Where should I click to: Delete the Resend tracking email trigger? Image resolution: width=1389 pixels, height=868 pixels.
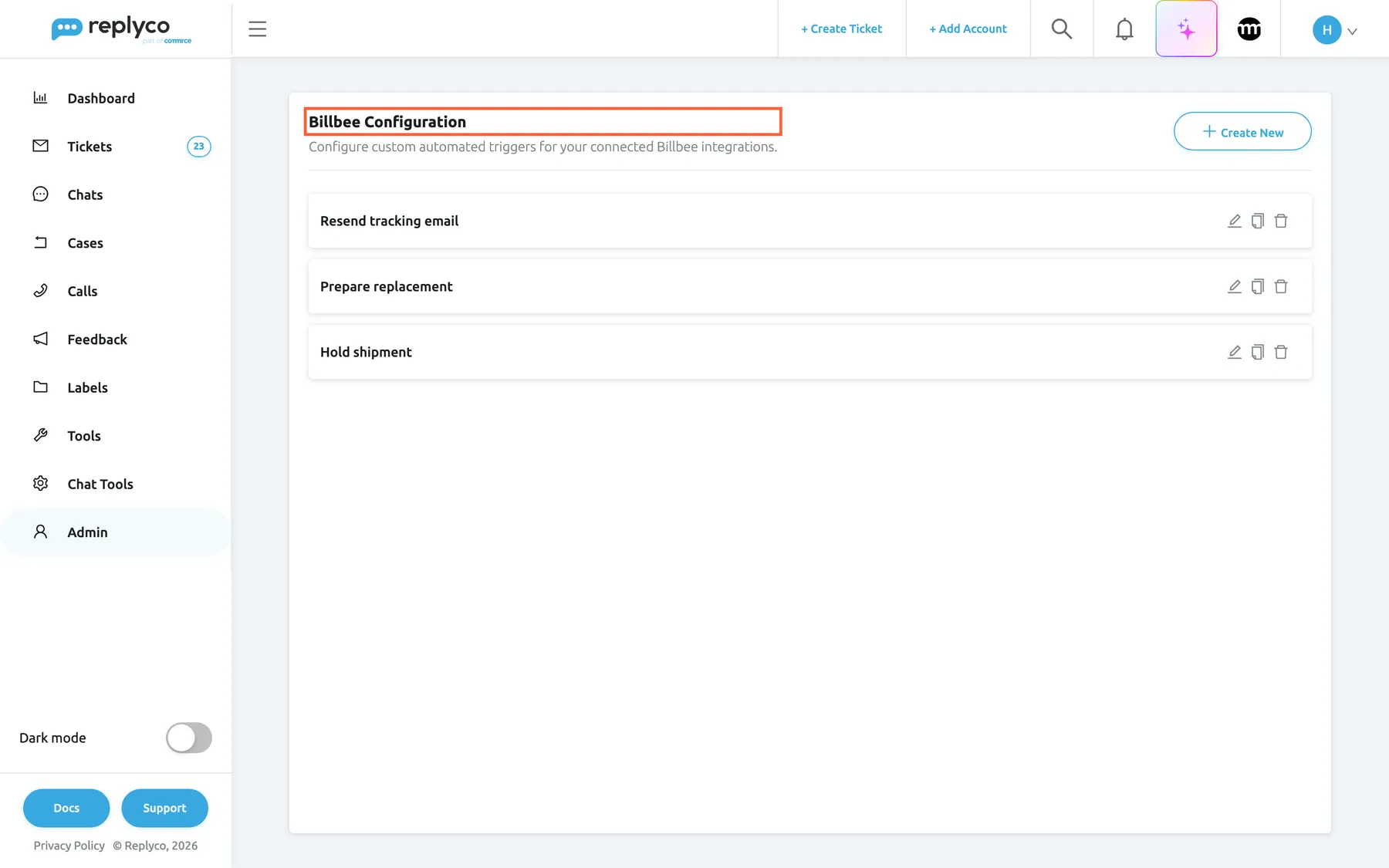pos(1281,221)
